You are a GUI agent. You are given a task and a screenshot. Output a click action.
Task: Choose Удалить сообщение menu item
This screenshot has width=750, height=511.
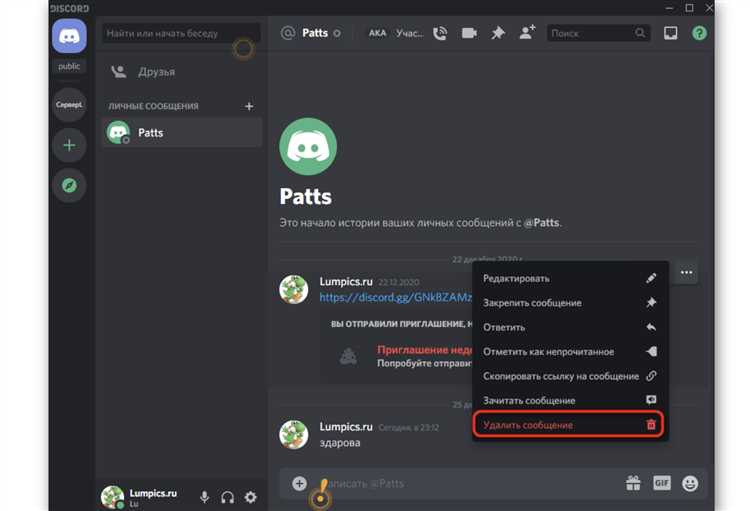(x=569, y=425)
